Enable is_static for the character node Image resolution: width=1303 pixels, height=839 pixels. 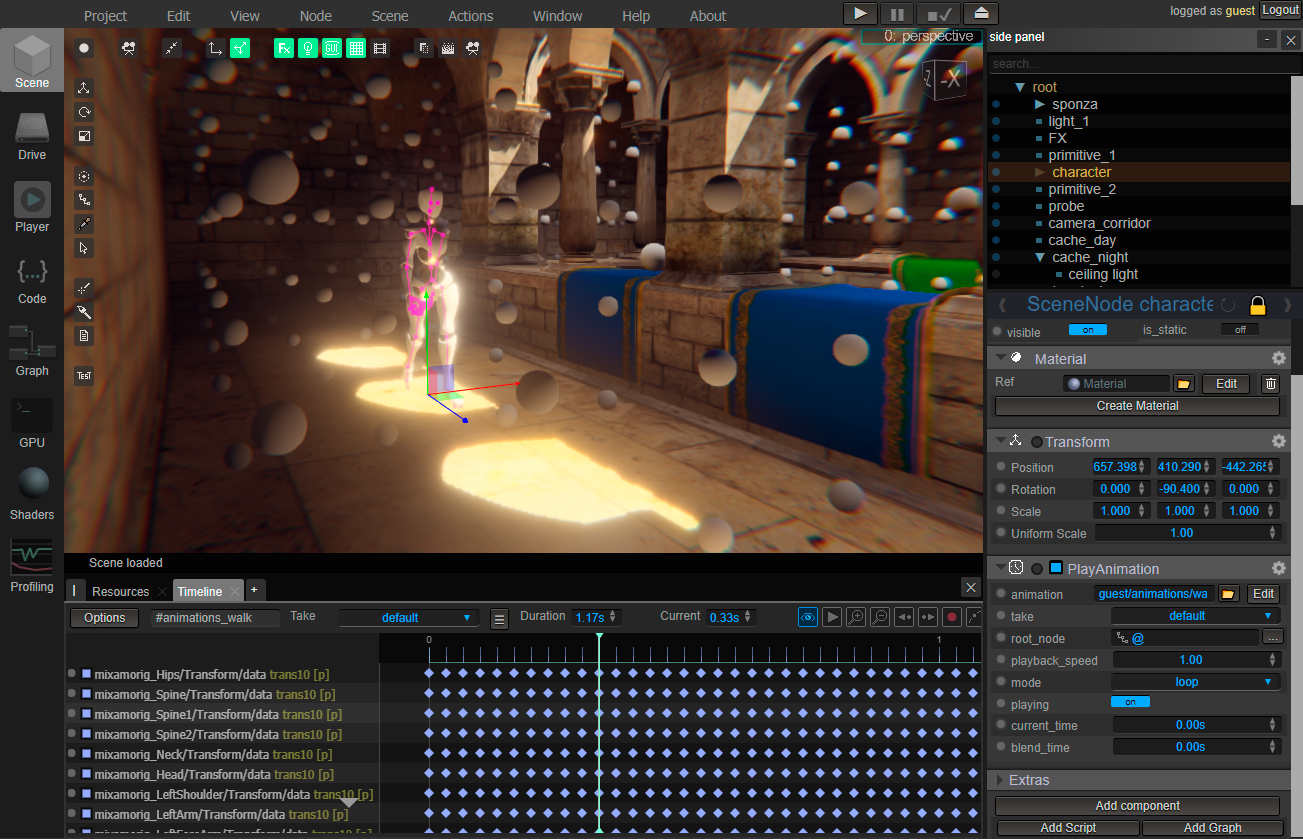(1240, 329)
